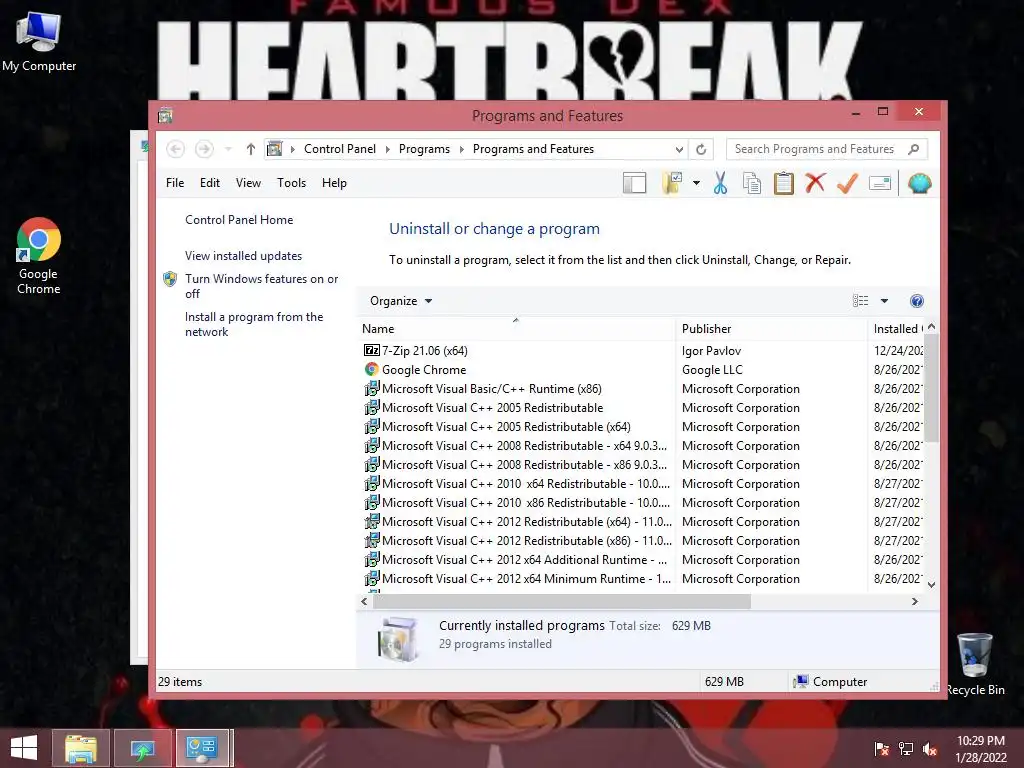Click the Paste clipboard toolbar icon

pyautogui.click(x=784, y=184)
